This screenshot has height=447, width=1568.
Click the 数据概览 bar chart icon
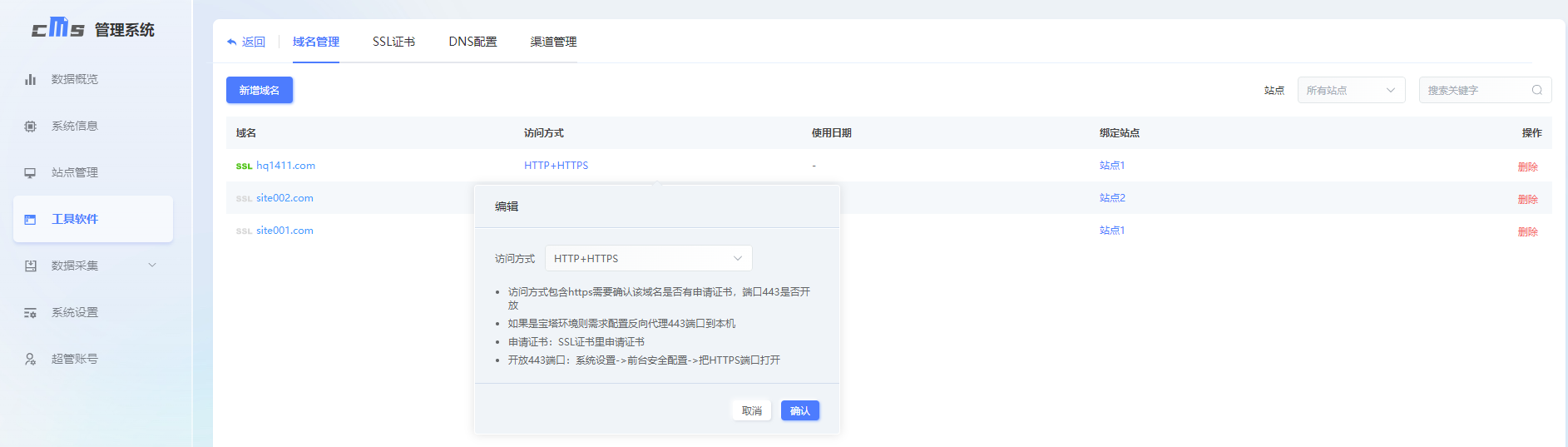(30, 79)
